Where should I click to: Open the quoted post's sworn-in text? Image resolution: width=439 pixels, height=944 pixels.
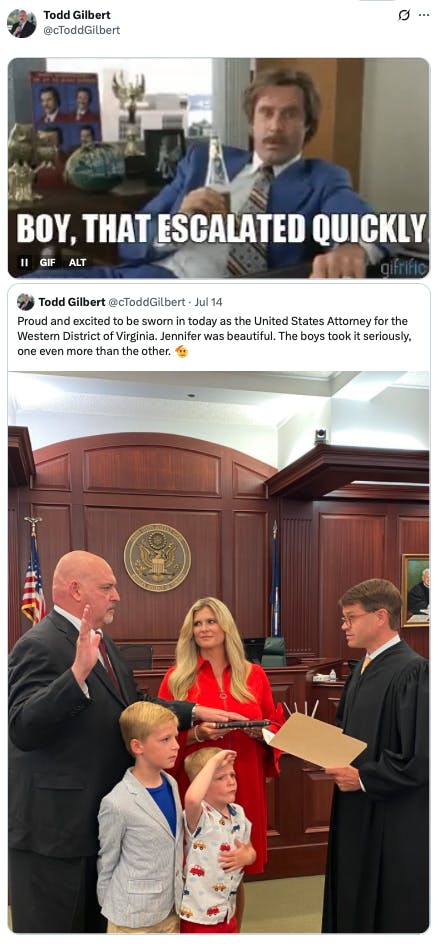(x=214, y=336)
